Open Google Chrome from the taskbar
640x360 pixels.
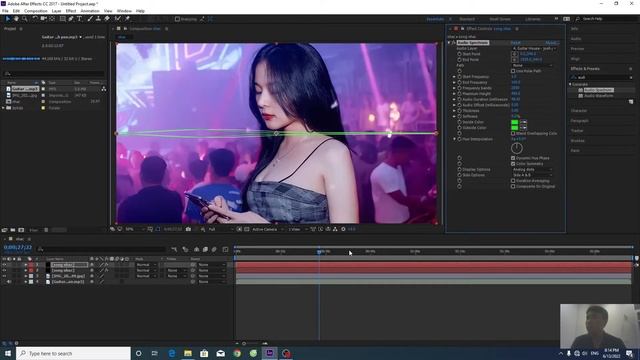pos(237,353)
